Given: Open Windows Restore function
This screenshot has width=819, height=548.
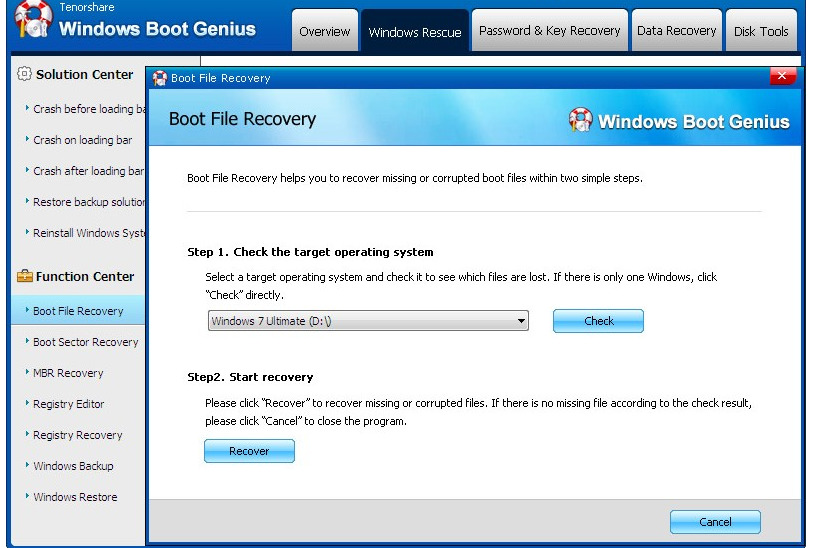Looking at the screenshot, I should [x=75, y=497].
